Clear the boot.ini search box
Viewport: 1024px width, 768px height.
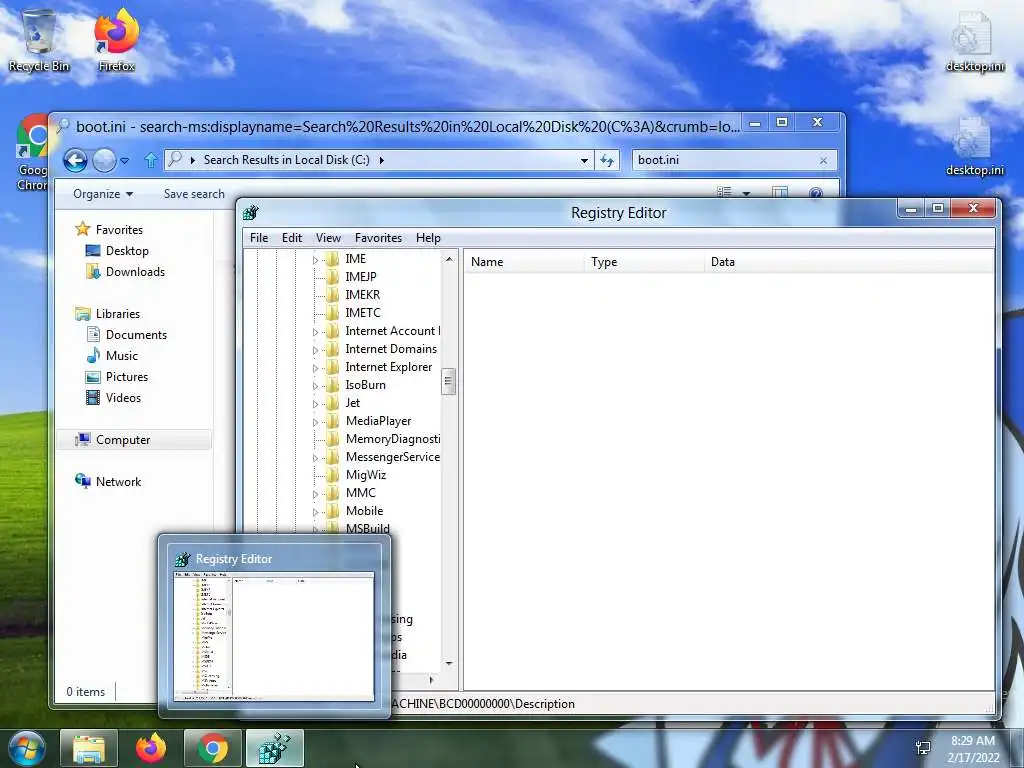(823, 160)
